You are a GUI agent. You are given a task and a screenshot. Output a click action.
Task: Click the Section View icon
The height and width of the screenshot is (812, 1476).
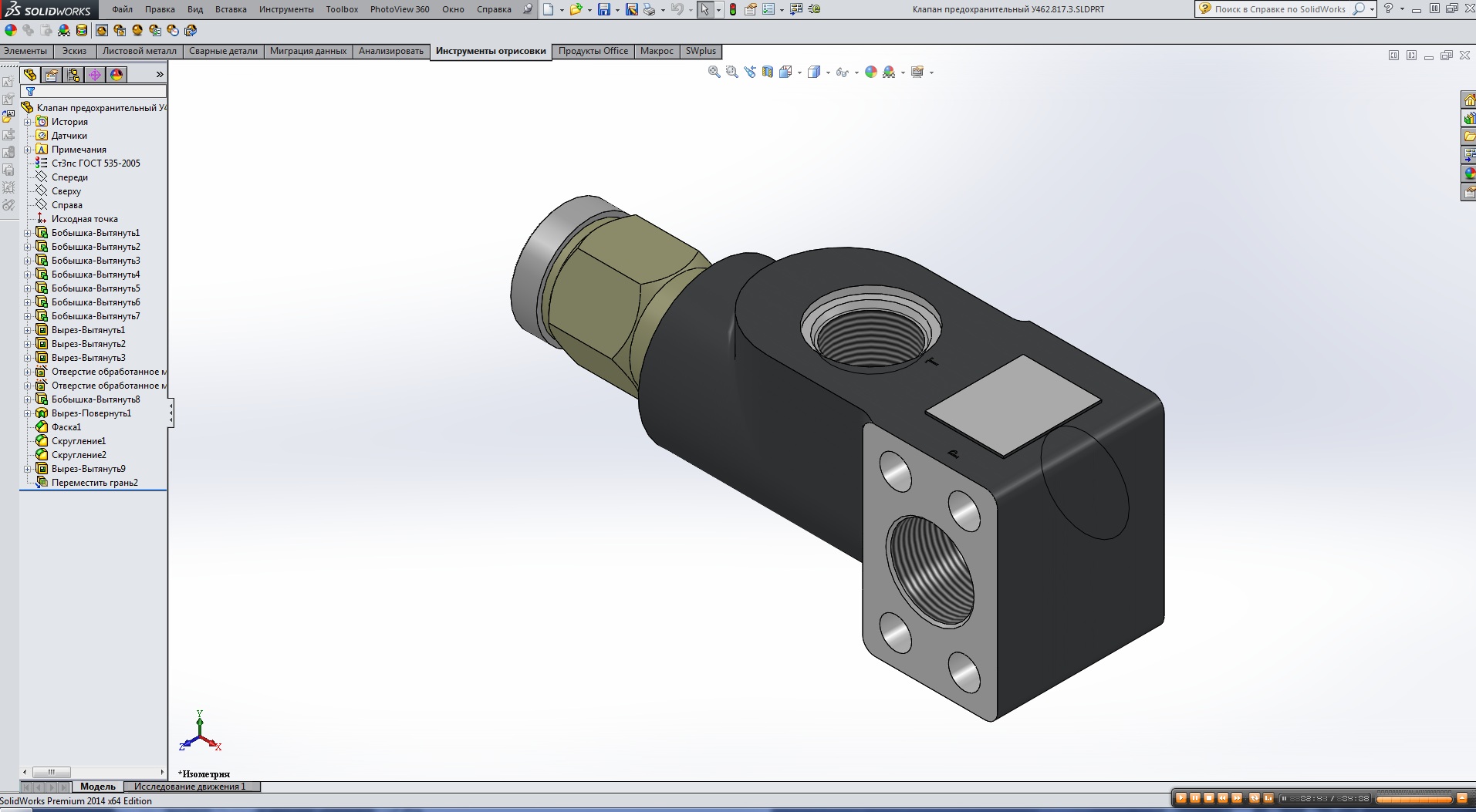[768, 72]
